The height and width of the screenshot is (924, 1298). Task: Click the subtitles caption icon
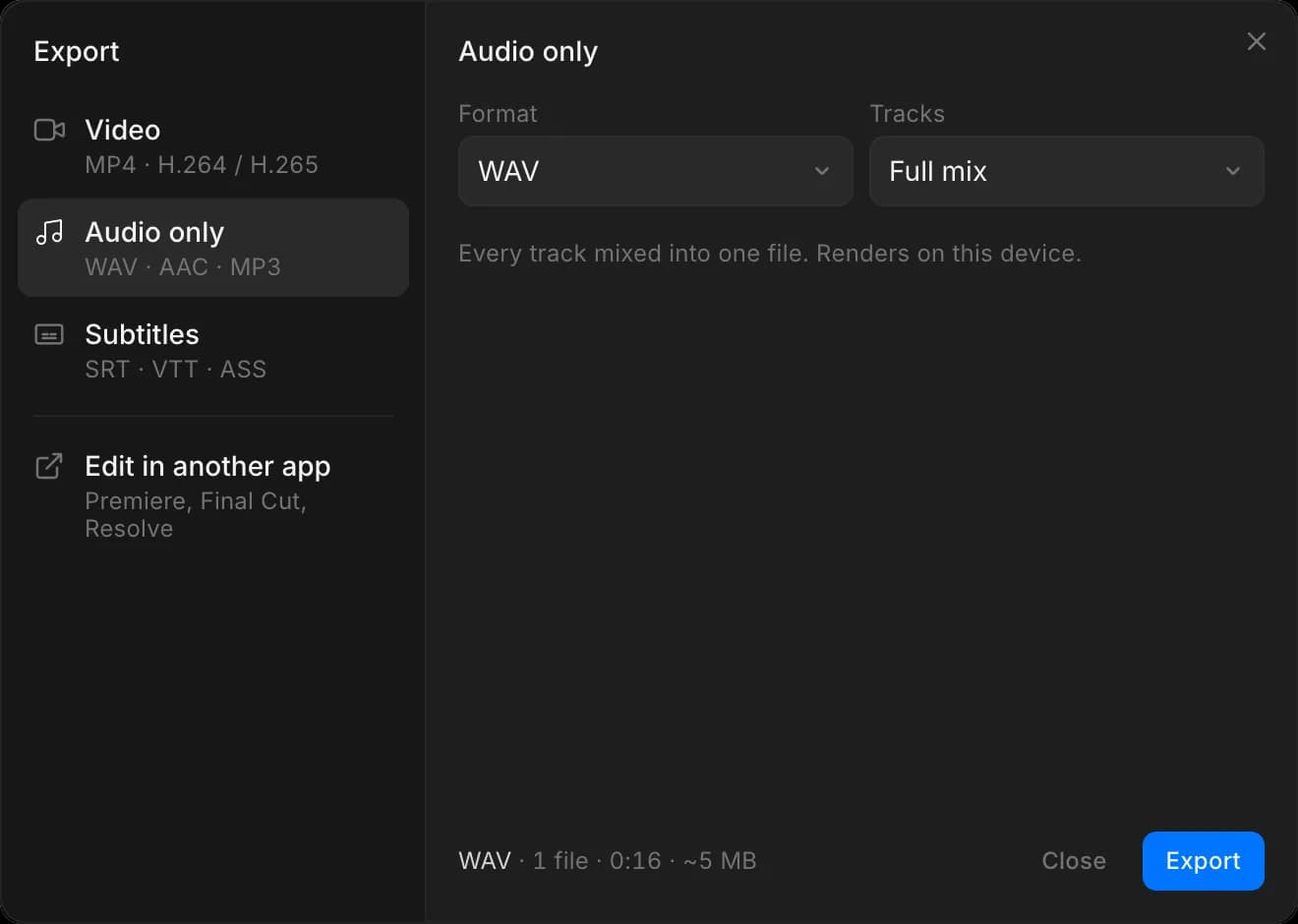49,334
